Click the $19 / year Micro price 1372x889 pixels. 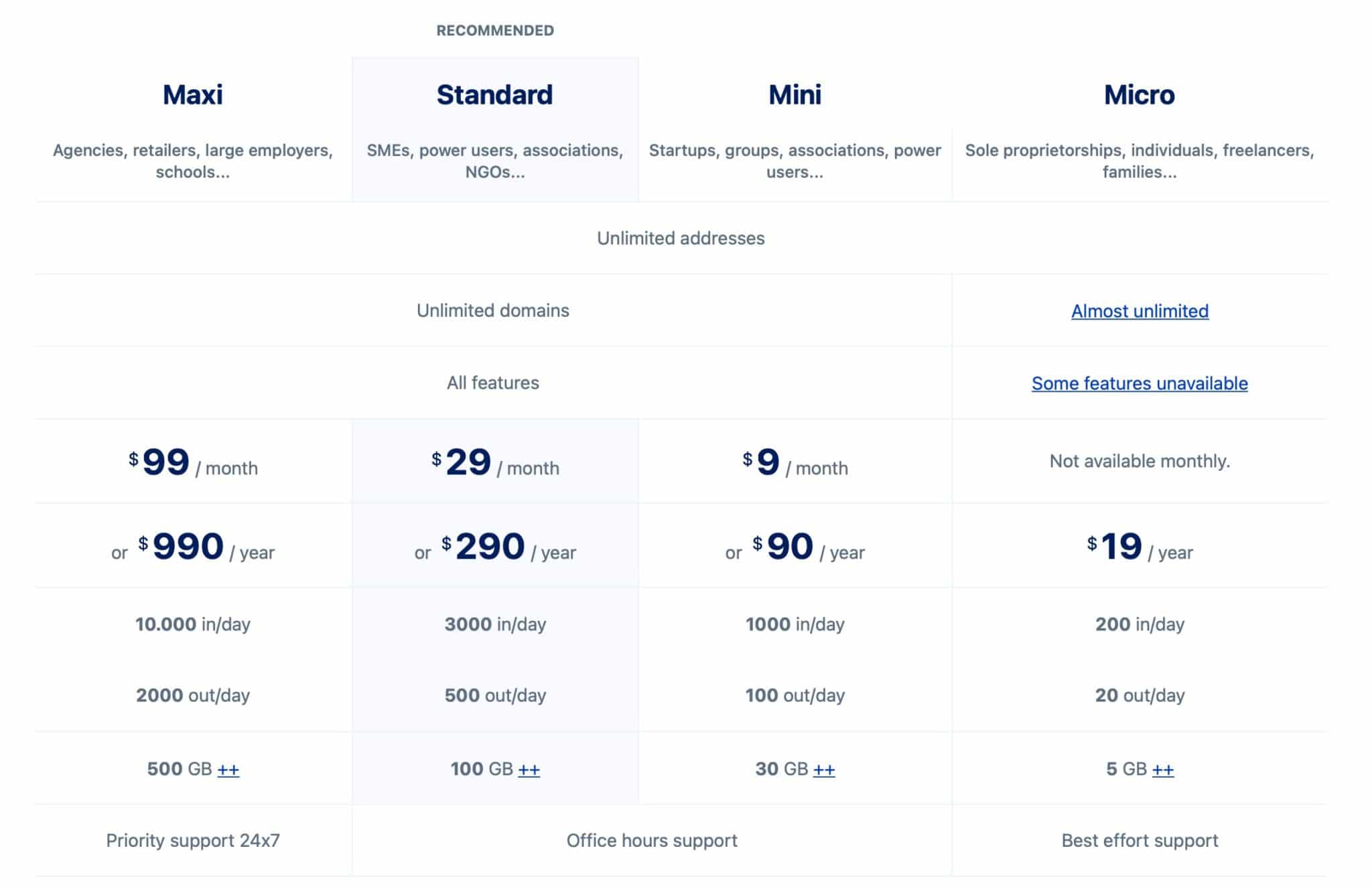[1140, 547]
